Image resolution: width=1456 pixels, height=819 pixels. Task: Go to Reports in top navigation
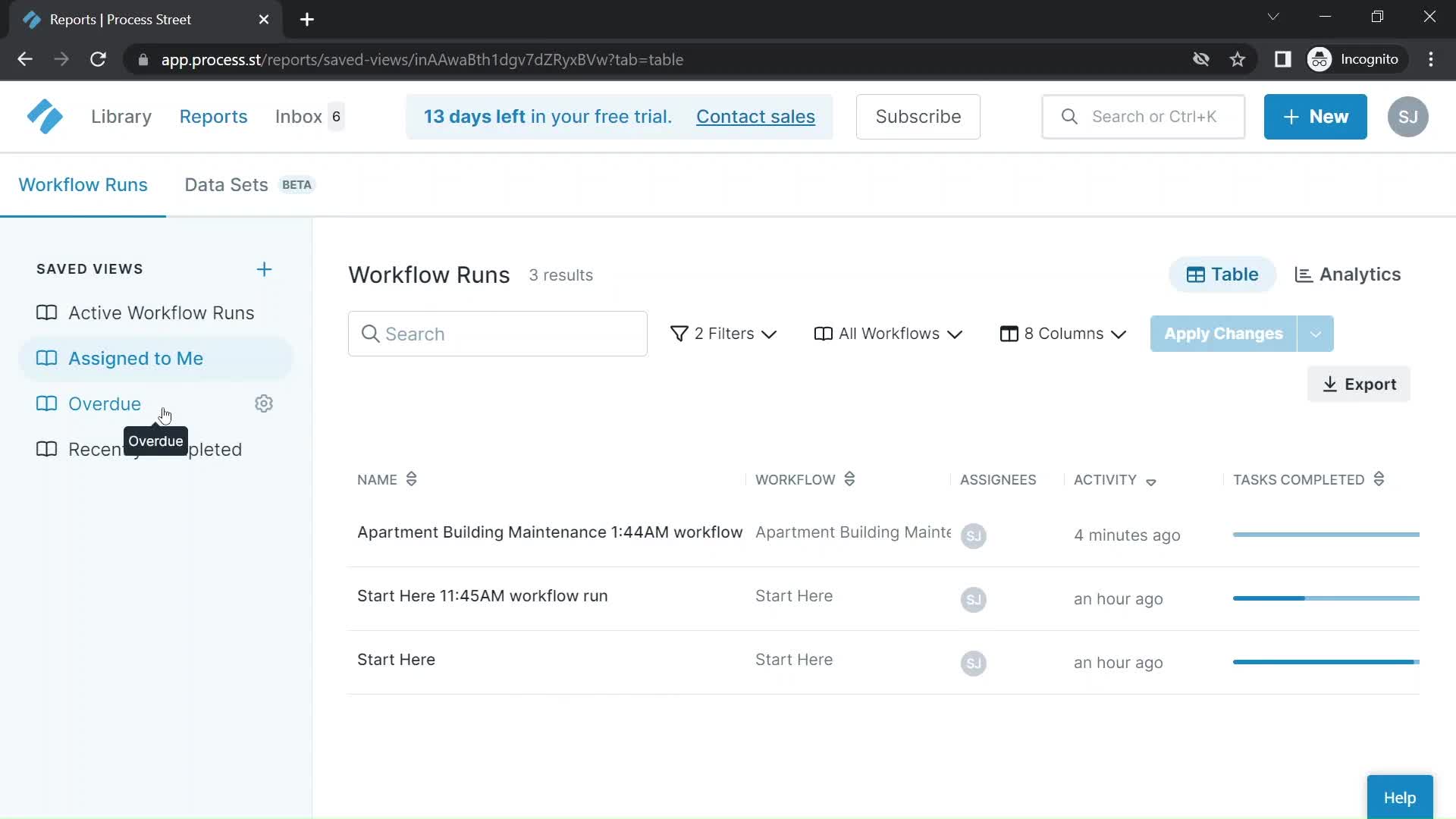click(x=213, y=117)
